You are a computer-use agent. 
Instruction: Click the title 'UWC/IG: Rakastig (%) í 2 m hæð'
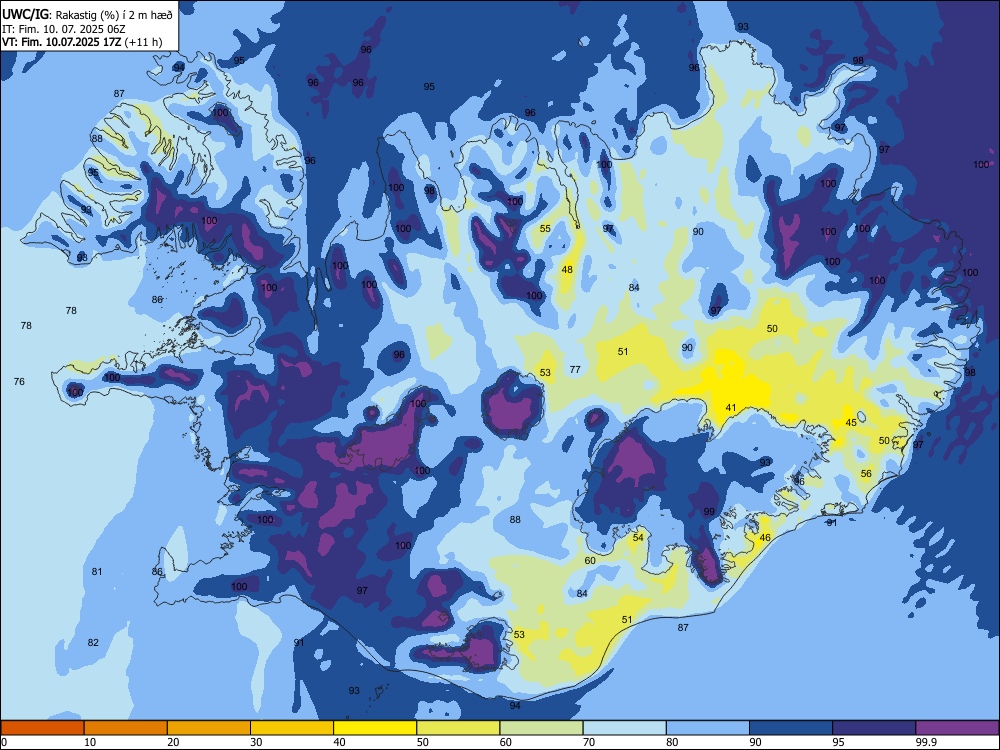click(x=87, y=15)
